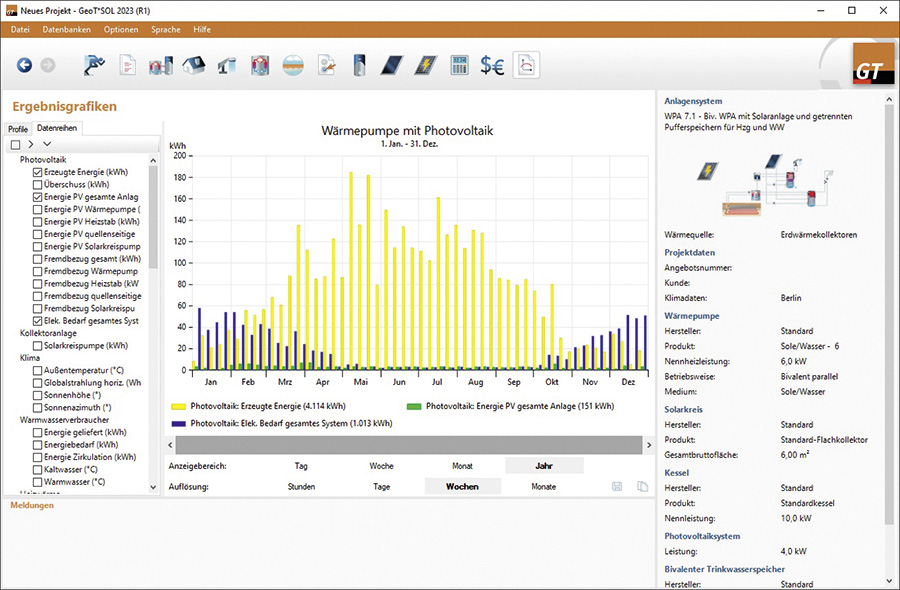This screenshot has height=590, width=900.
Task: Set resolution to Tage
Action: (x=381, y=487)
